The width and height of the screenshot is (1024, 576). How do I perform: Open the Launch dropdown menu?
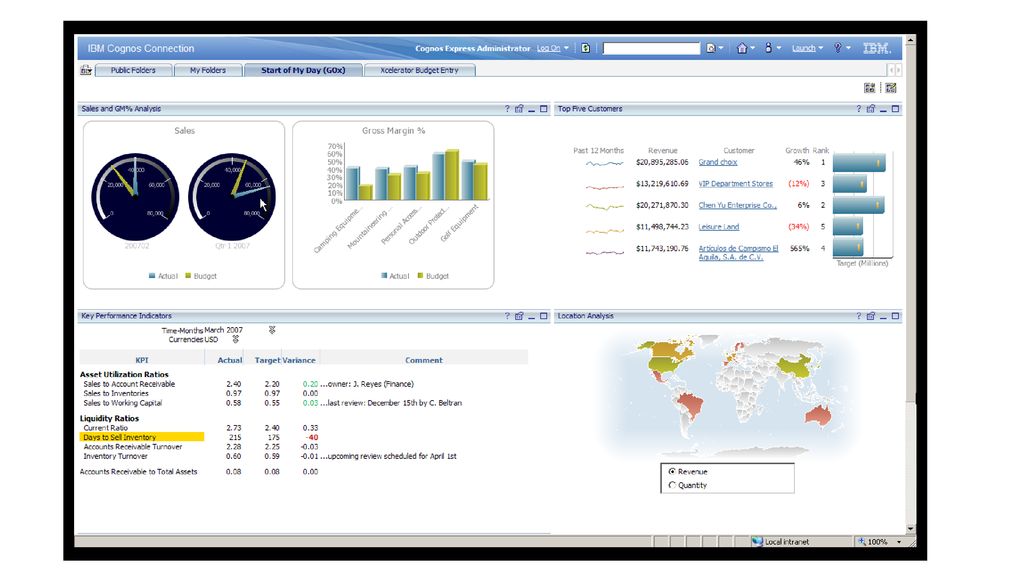(807, 48)
